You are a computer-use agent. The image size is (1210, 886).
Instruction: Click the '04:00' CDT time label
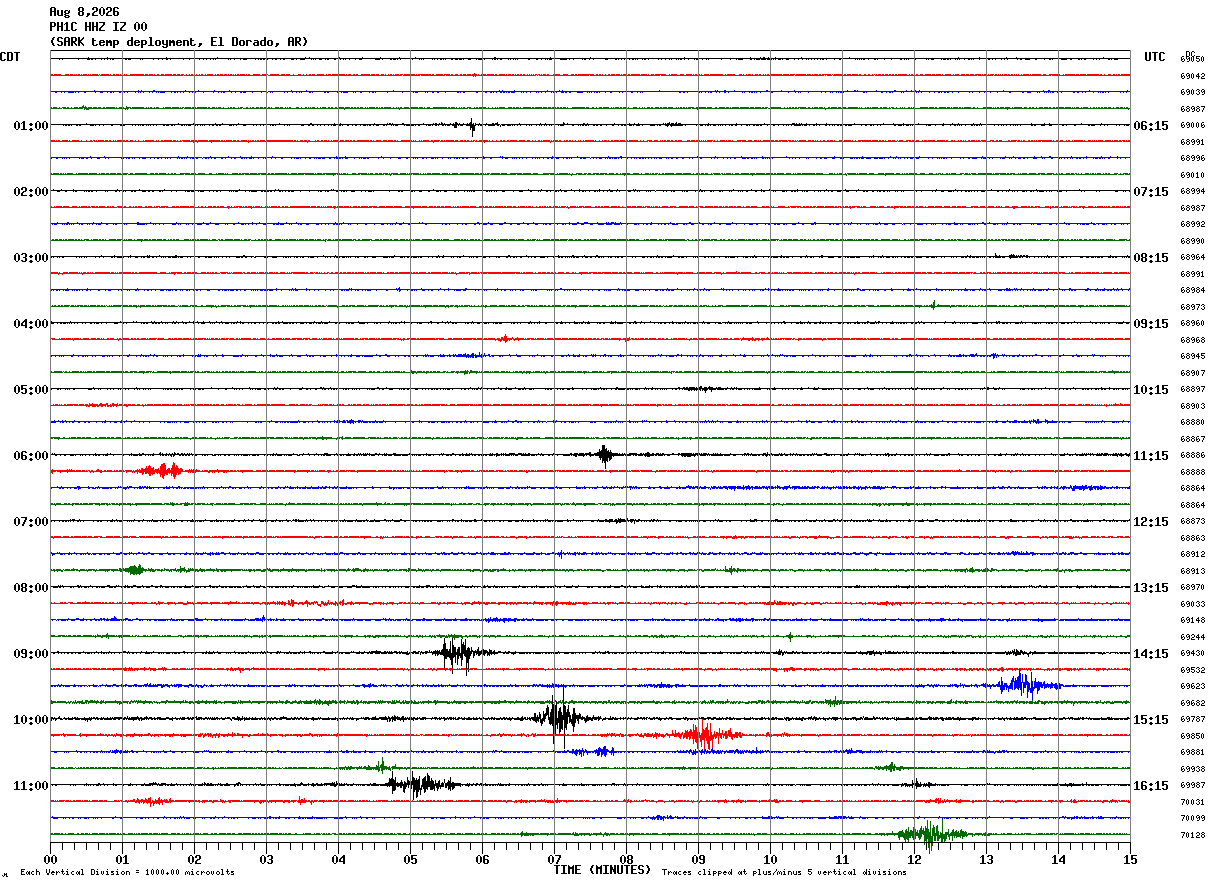31,324
